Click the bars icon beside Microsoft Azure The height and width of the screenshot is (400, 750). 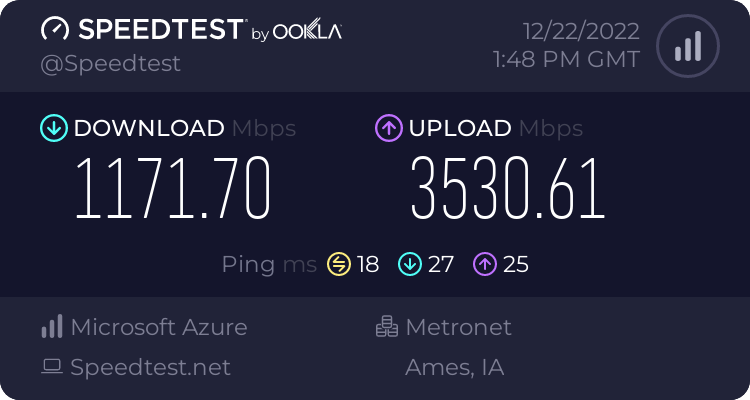[52, 326]
